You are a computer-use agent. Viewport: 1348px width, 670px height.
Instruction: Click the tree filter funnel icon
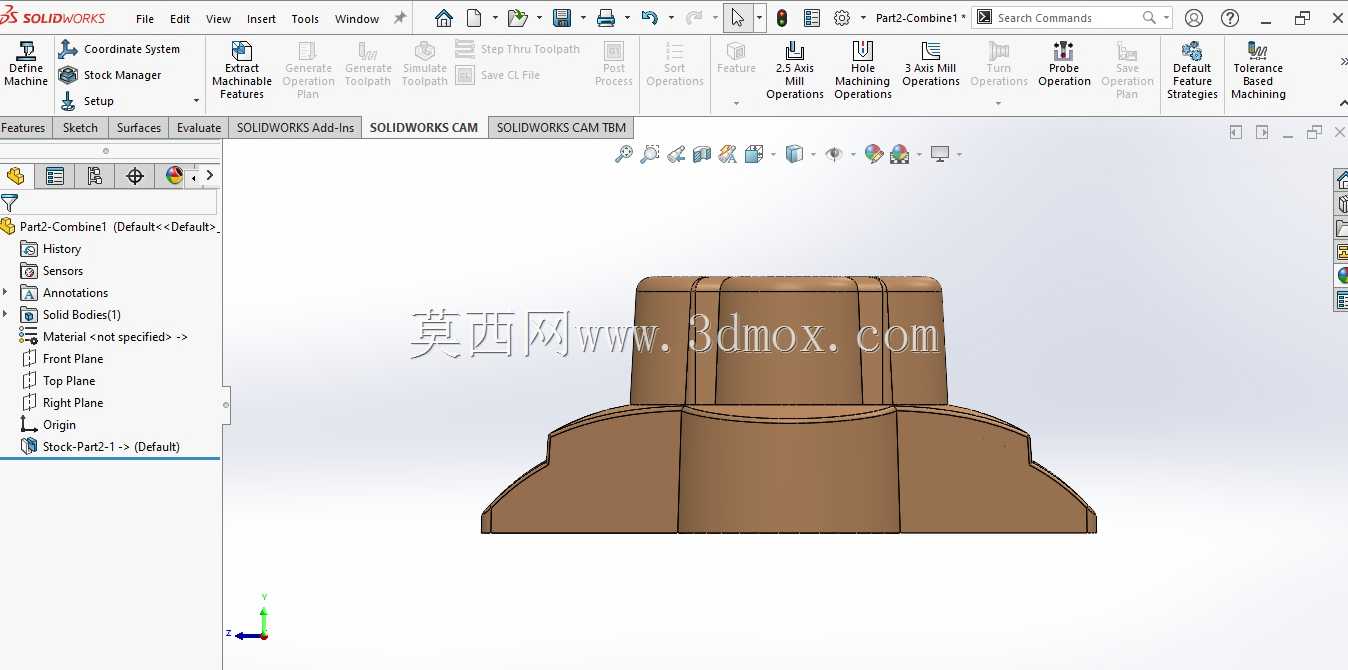coord(10,204)
